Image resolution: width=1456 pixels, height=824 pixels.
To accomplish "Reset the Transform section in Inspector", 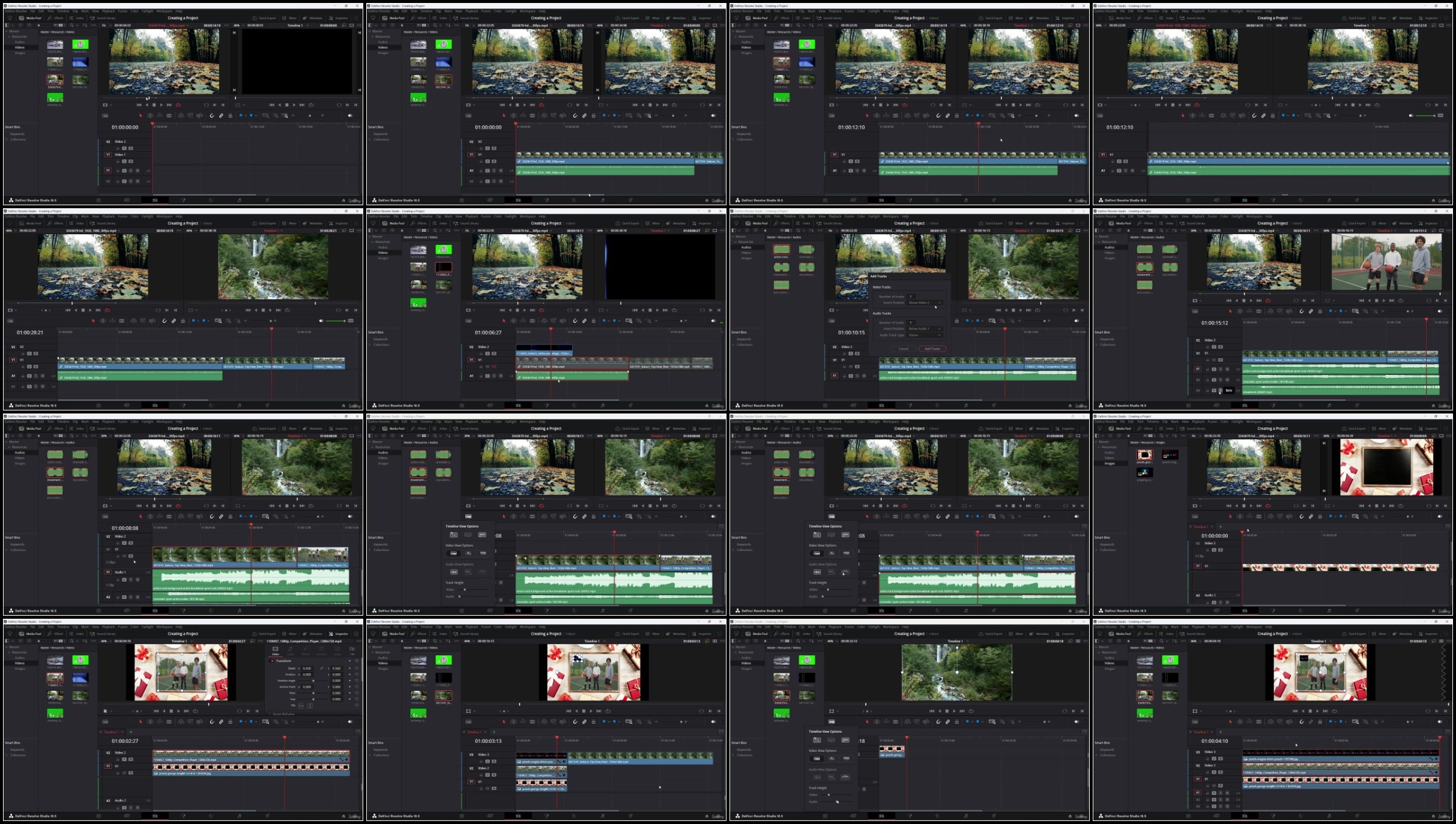I will pos(357,661).
